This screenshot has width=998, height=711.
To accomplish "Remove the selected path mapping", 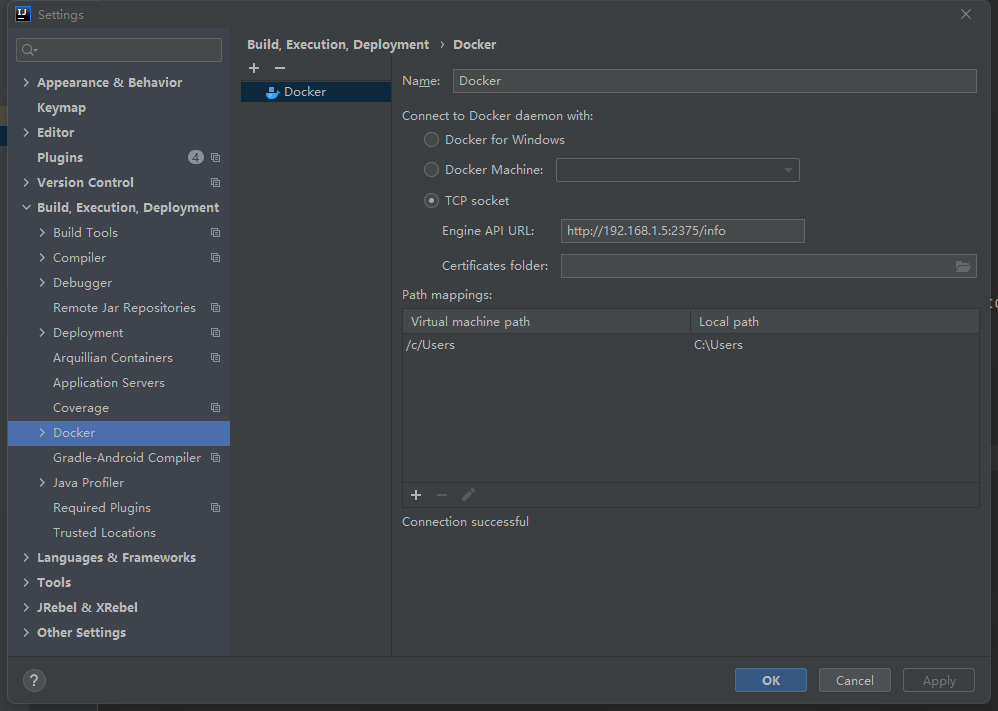I will click(442, 495).
